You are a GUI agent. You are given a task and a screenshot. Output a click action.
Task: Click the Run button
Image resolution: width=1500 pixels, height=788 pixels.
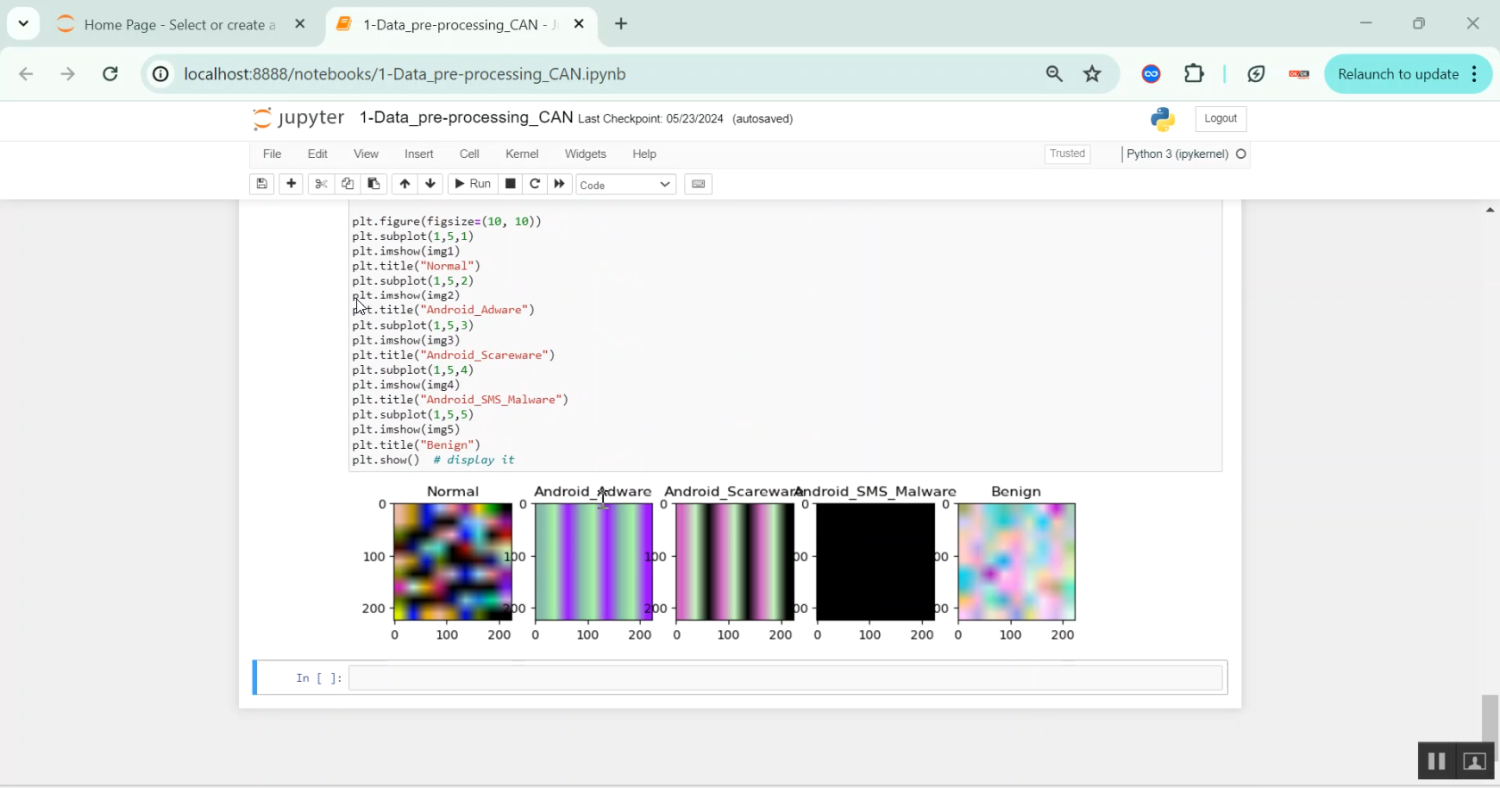(x=472, y=183)
